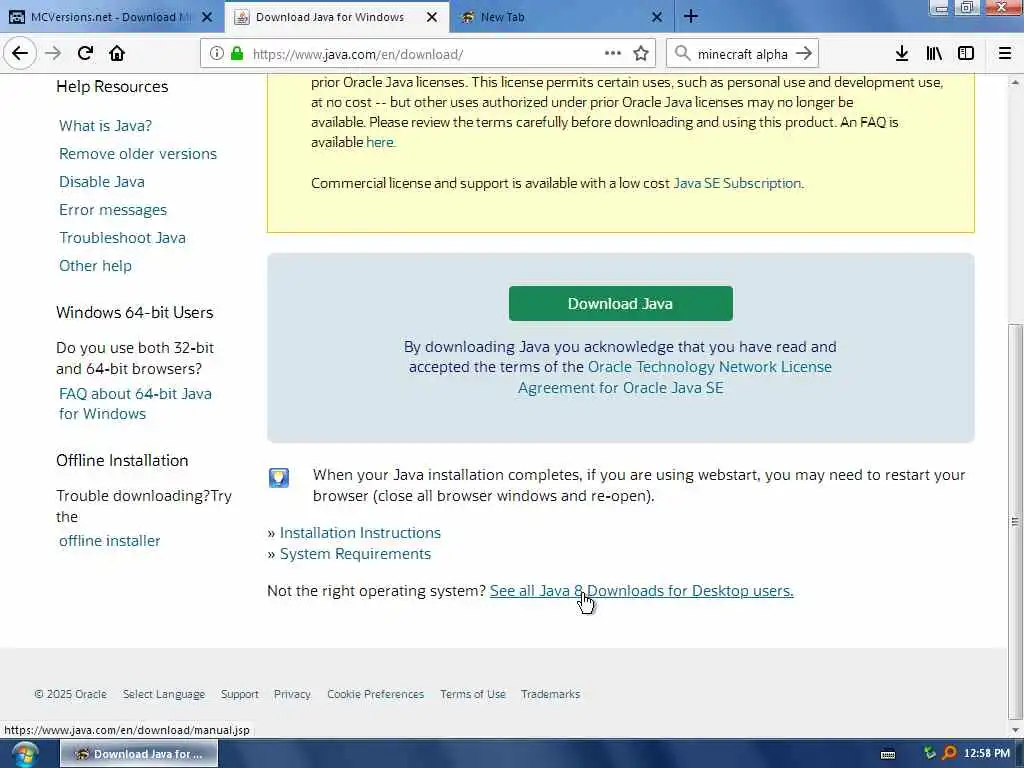Image resolution: width=1024 pixels, height=768 pixels.
Task: Click the browser Back arrow button
Action: pos(20,54)
